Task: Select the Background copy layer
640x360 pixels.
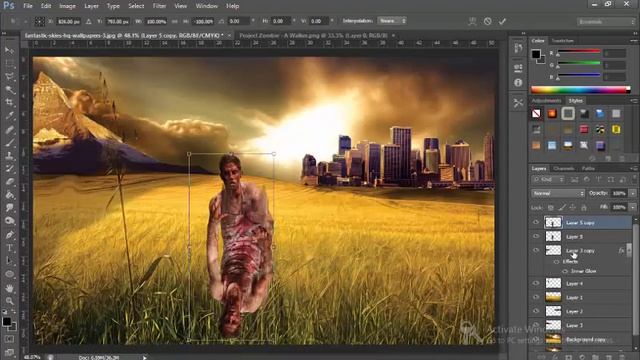Action: [587, 339]
